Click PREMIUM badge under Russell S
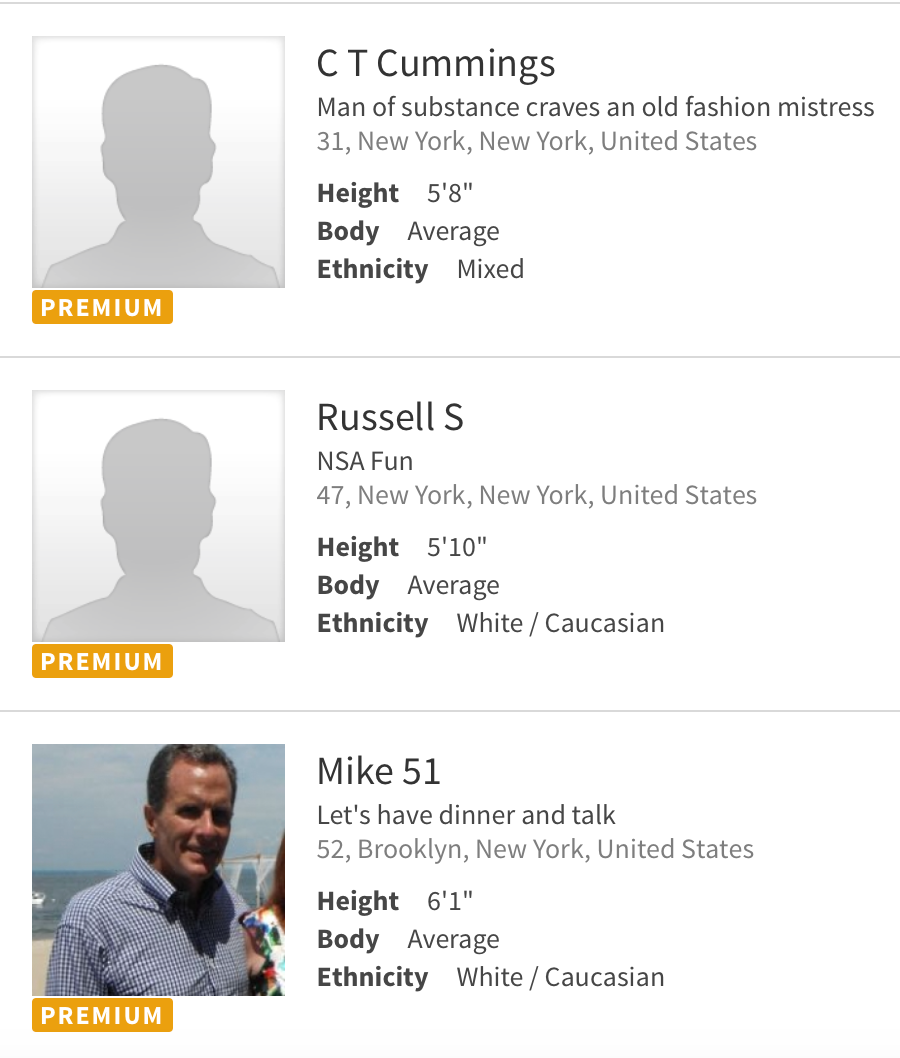Viewport: 900px width, 1058px height. (x=102, y=661)
